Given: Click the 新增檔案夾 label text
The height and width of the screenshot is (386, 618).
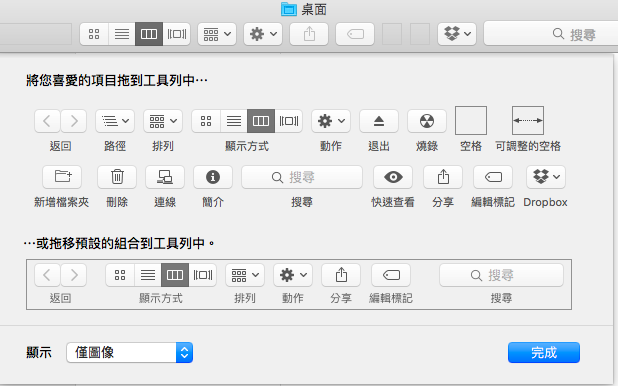Looking at the screenshot, I should pos(61,202).
